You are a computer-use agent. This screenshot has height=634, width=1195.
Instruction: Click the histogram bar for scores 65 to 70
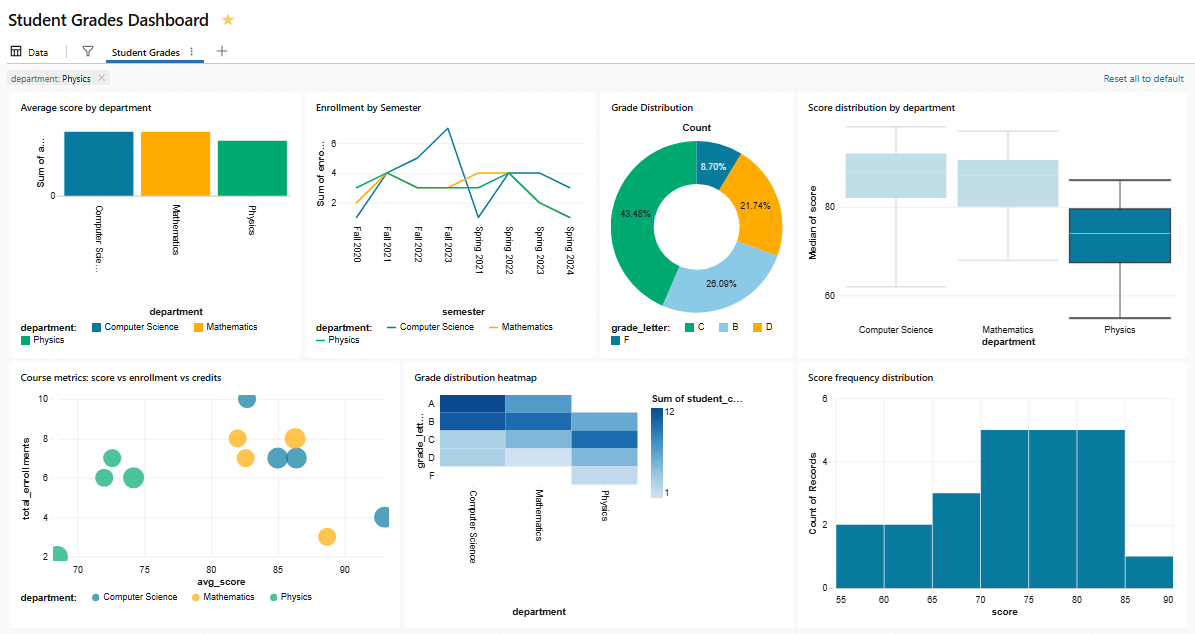956,540
